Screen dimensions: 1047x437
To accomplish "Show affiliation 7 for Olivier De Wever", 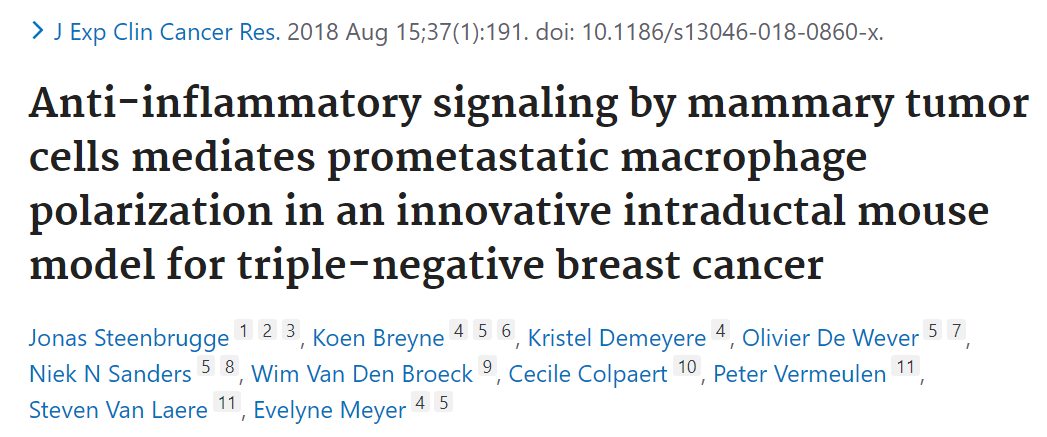I will pos(956,332).
